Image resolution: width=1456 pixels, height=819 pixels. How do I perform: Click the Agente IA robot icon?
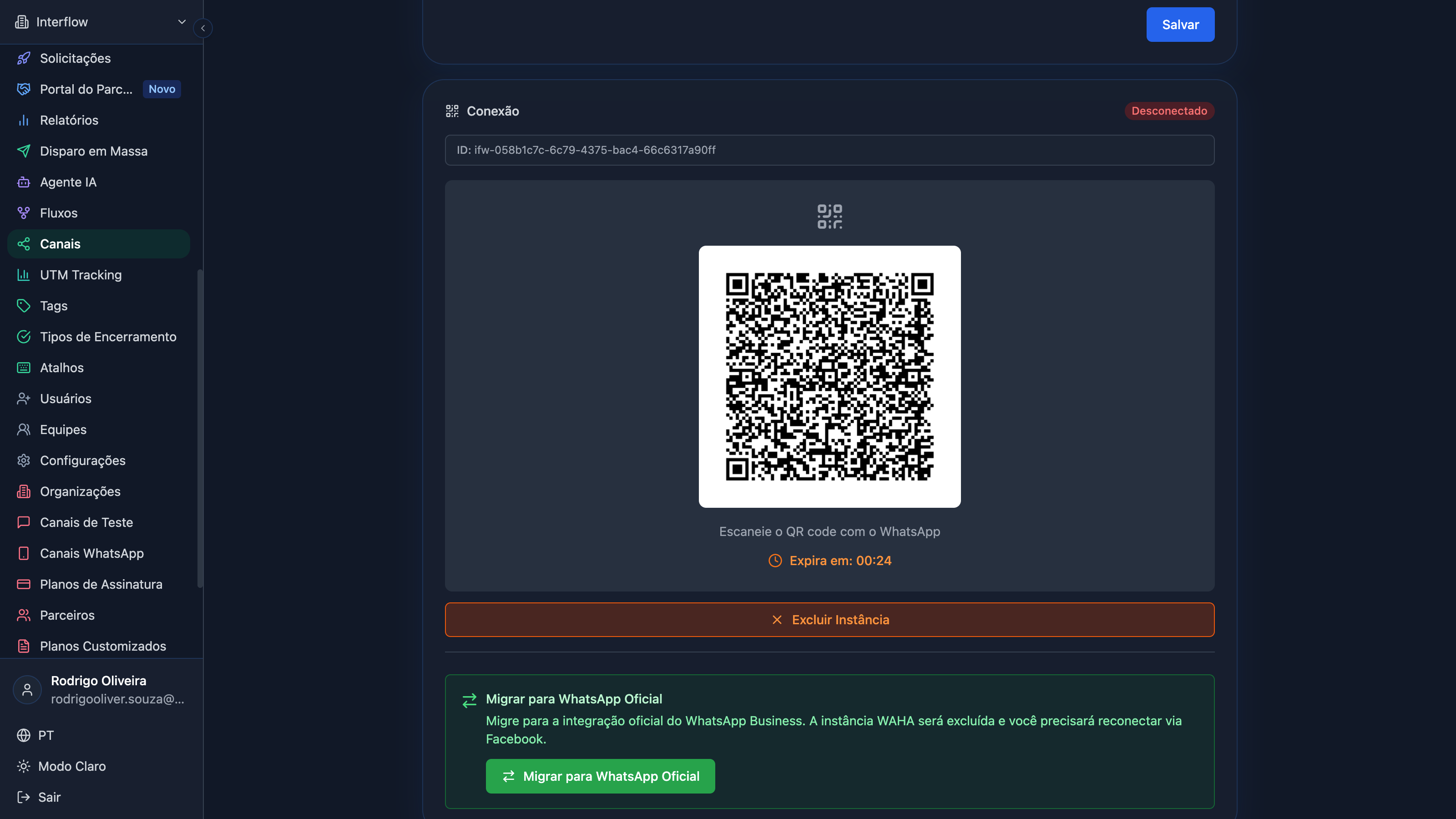point(23,182)
